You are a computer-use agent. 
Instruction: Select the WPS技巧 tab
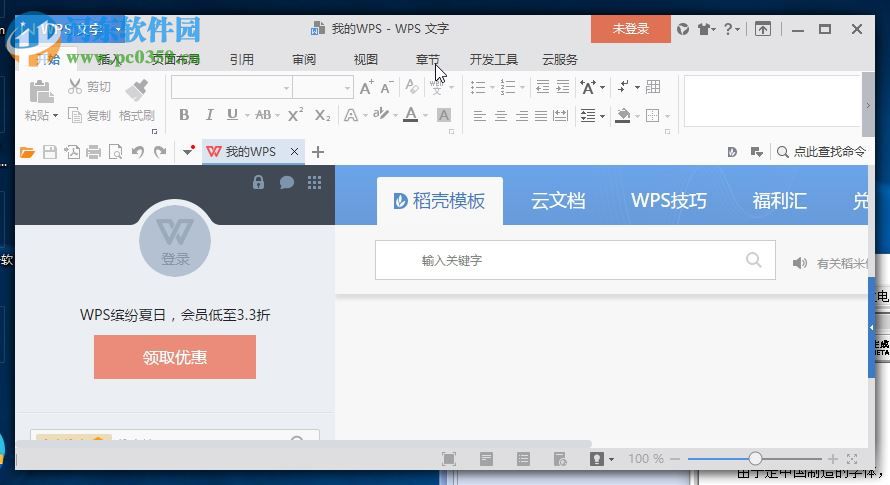click(669, 200)
